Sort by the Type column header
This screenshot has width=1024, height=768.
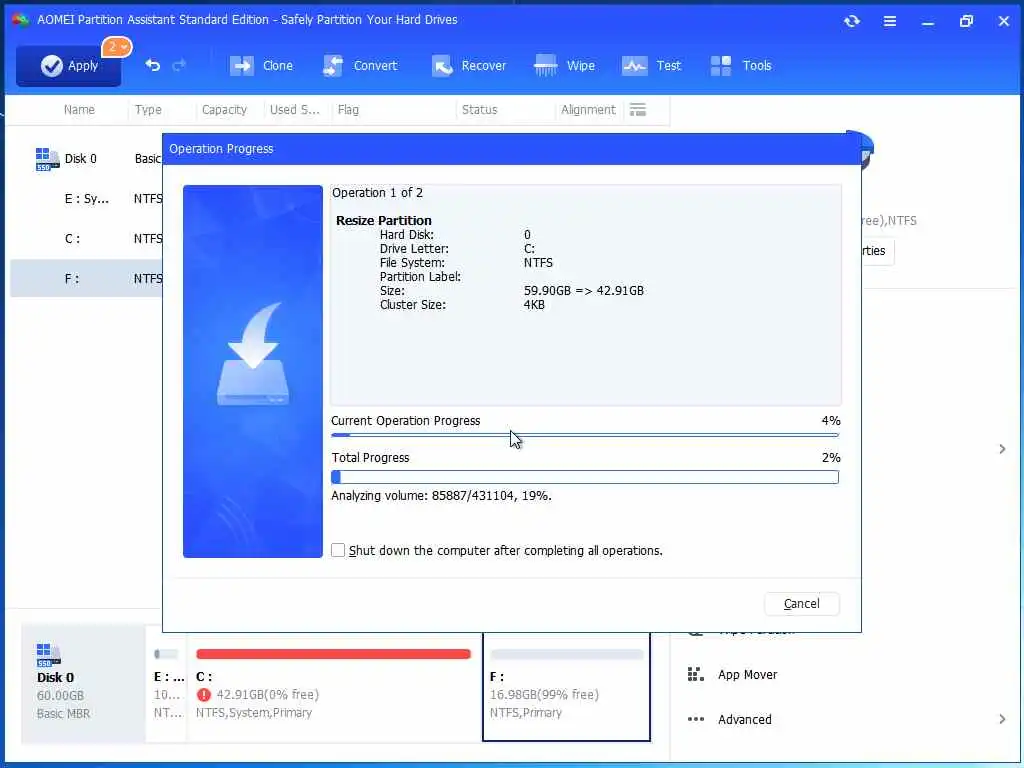pyautogui.click(x=148, y=110)
